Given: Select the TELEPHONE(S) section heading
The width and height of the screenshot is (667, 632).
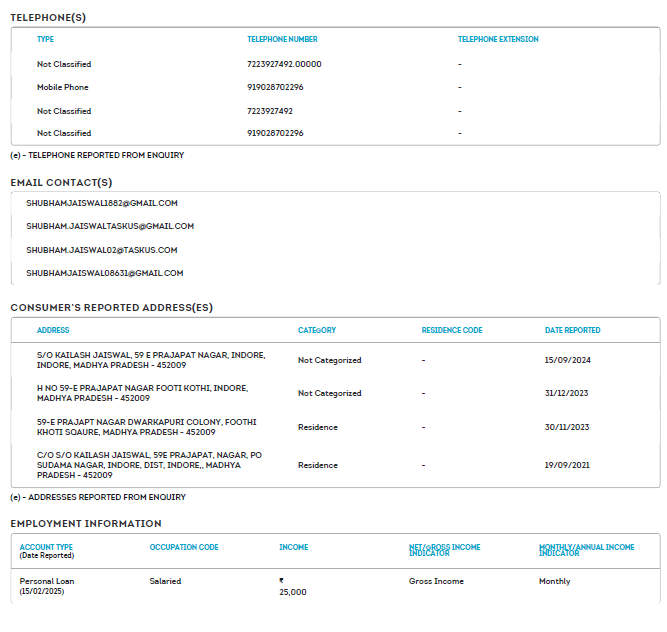Looking at the screenshot, I should (48, 17).
